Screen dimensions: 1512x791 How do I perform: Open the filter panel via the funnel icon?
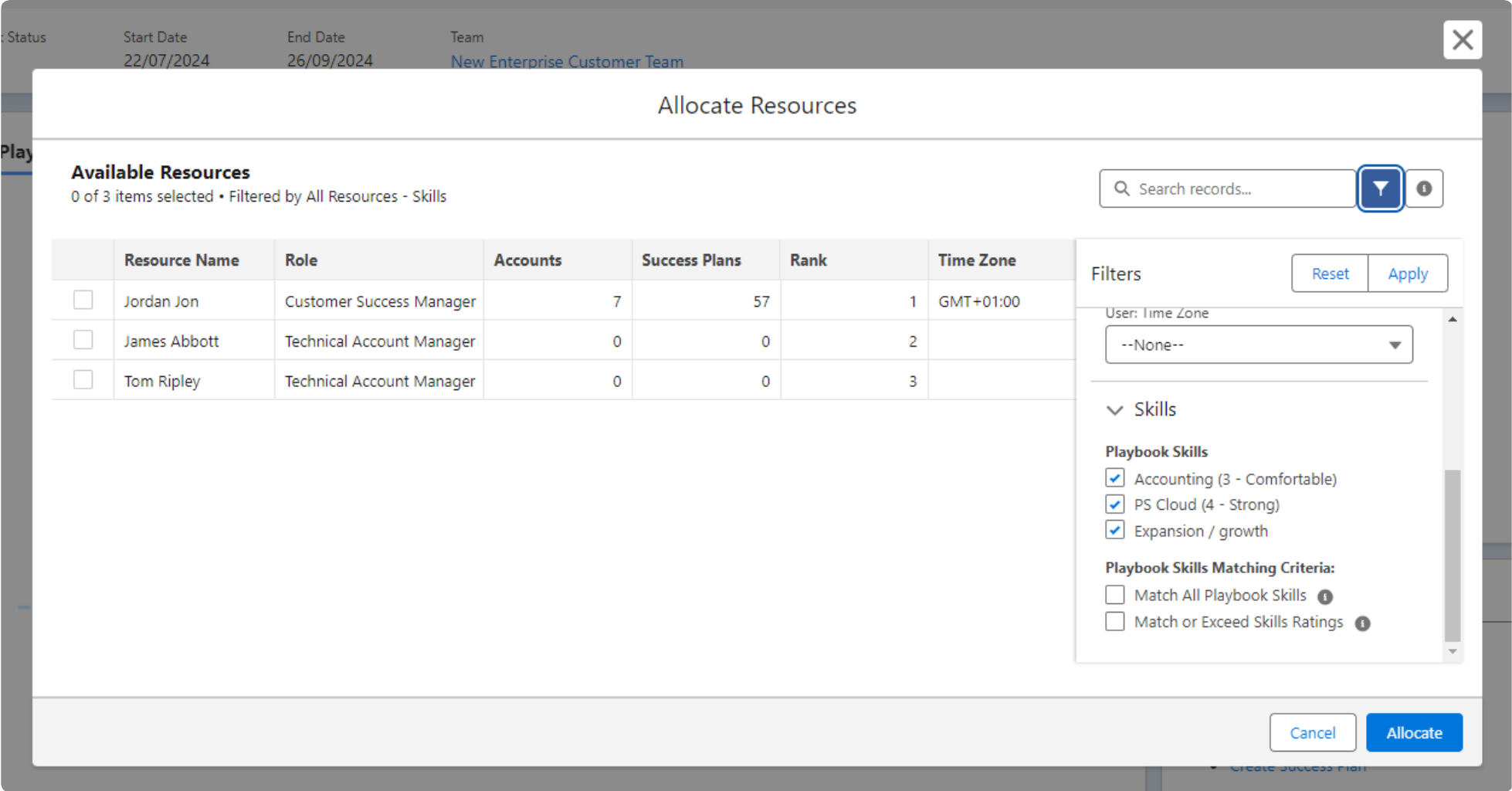1380,188
